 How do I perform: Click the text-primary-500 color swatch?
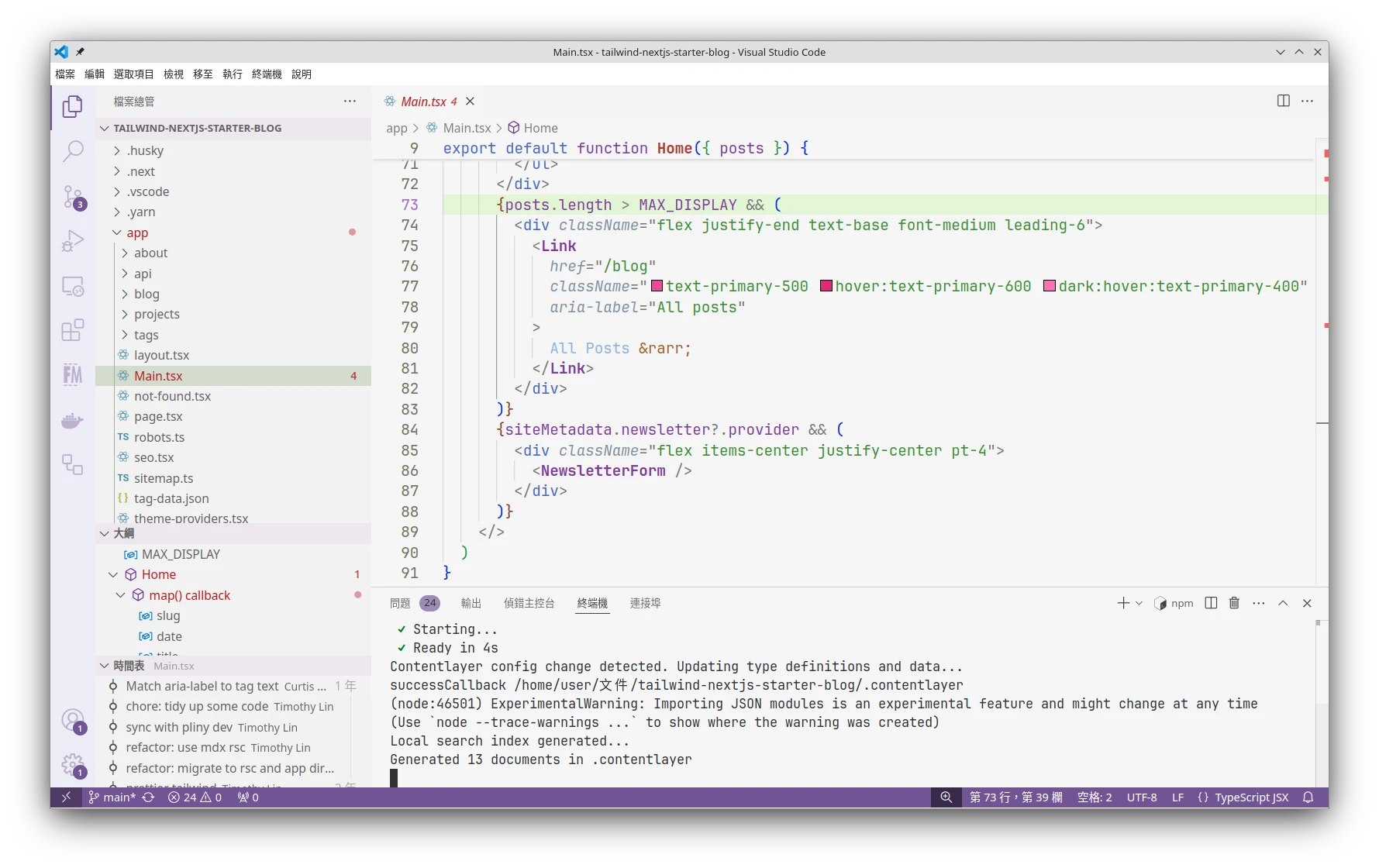(657, 286)
